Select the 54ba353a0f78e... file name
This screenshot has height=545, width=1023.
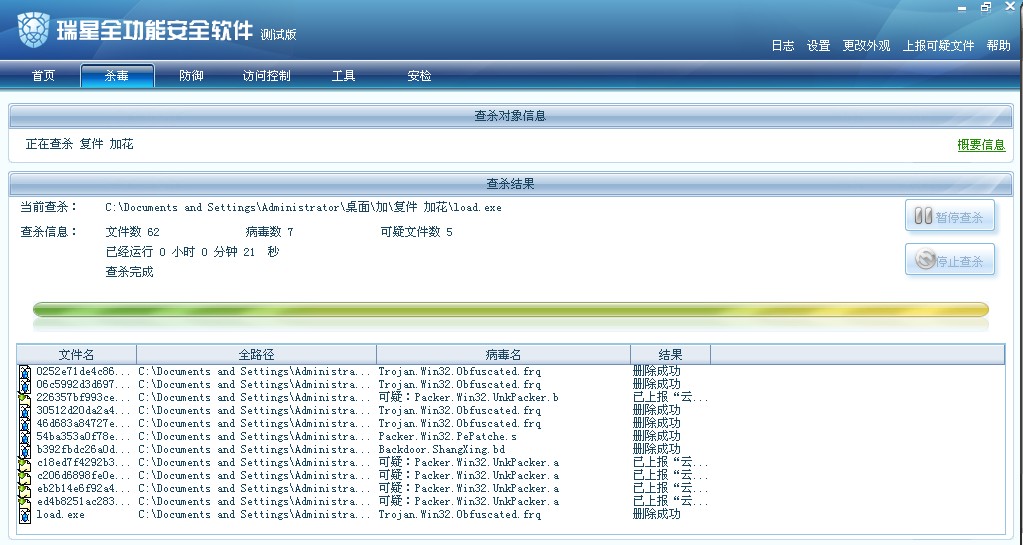(84, 437)
